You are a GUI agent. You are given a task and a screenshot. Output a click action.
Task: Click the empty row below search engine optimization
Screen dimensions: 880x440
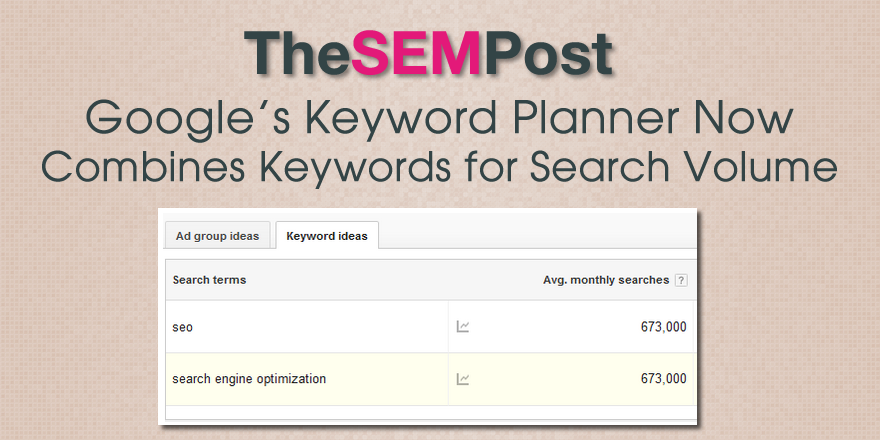(430, 413)
